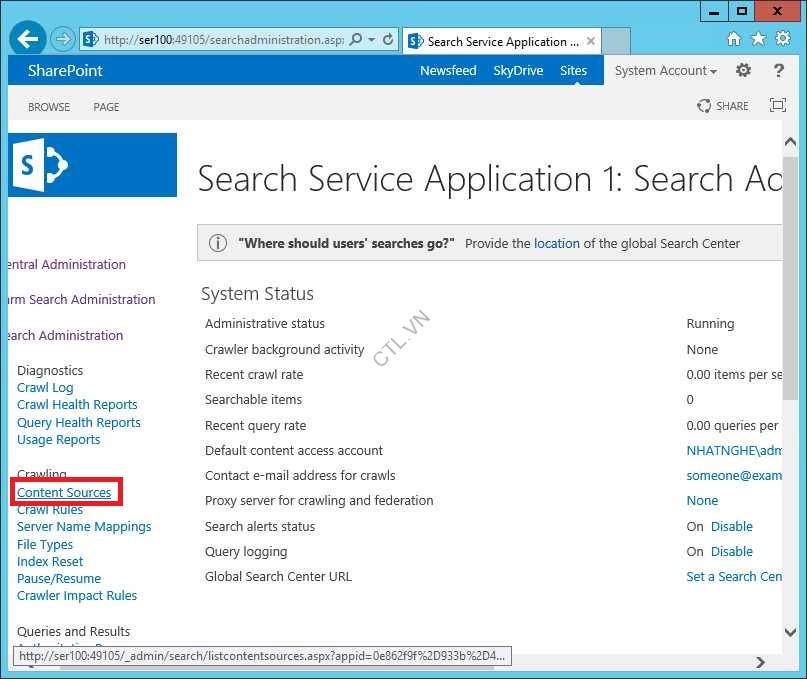Image resolution: width=807 pixels, height=679 pixels.
Task: Select the Search Service Application tab
Action: [x=502, y=41]
